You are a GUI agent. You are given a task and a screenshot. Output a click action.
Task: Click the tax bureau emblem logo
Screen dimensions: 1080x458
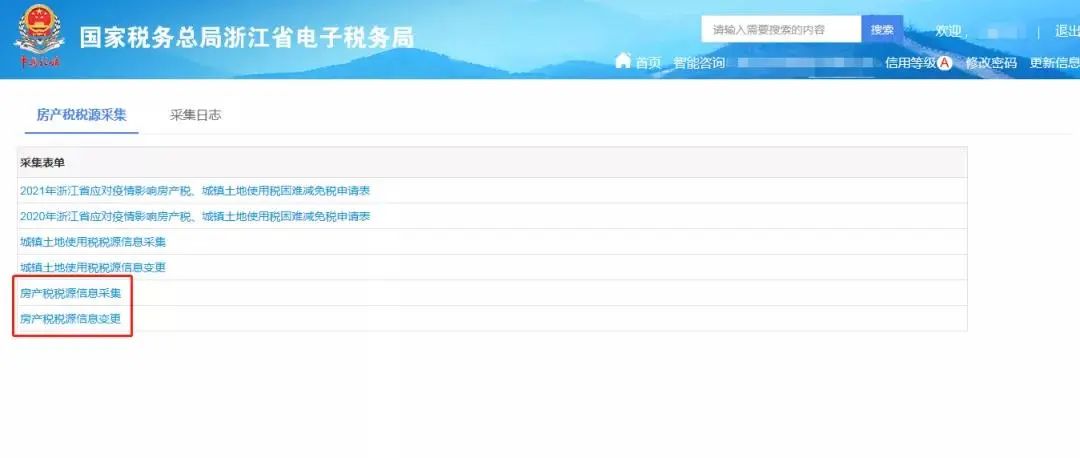click(x=38, y=37)
